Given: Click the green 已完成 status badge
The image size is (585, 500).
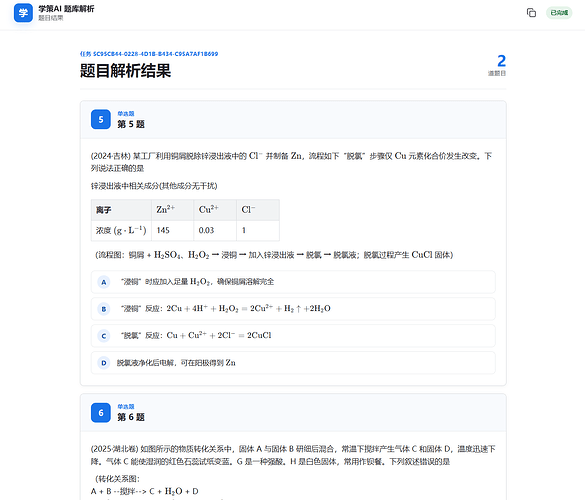Looking at the screenshot, I should (559, 13).
